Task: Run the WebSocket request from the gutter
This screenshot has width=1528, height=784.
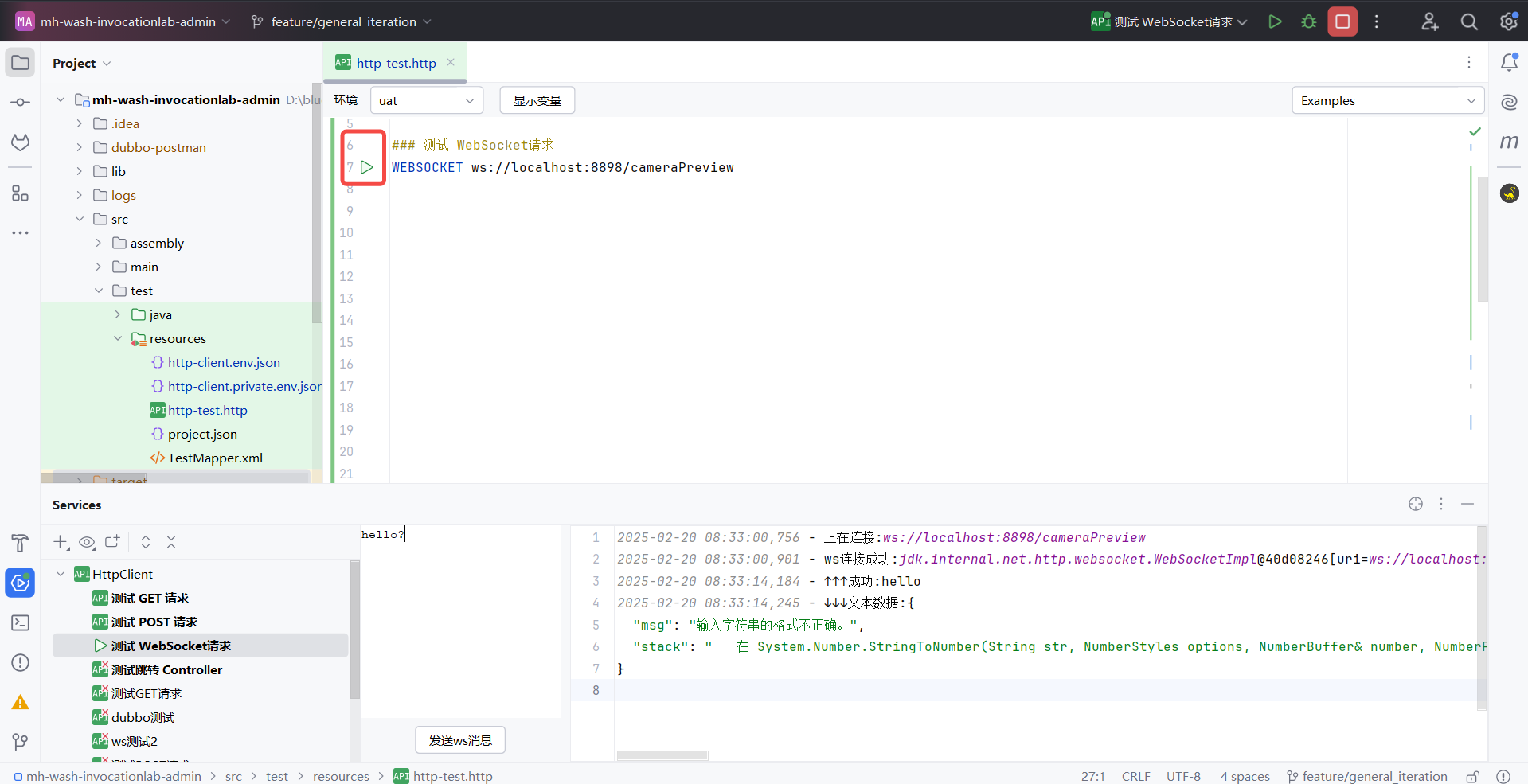Action: 367,167
